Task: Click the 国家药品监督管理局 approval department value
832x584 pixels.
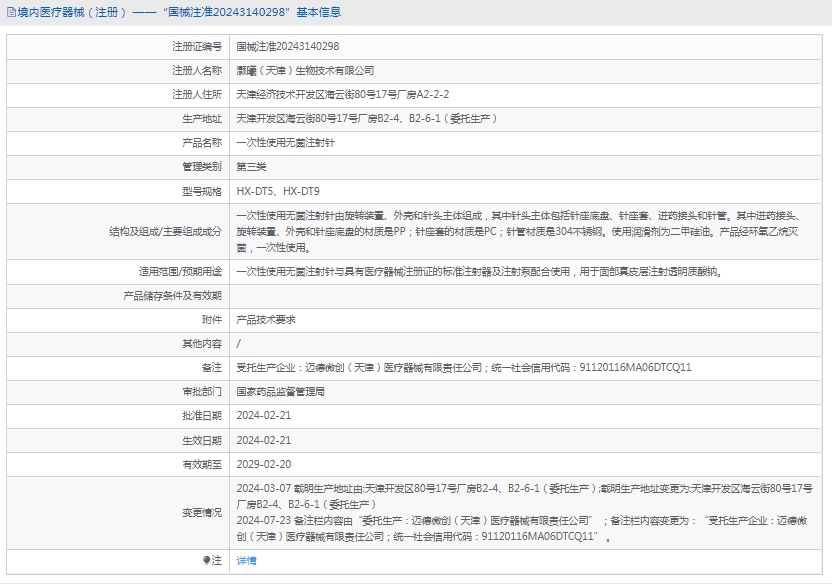Action: (x=280, y=391)
